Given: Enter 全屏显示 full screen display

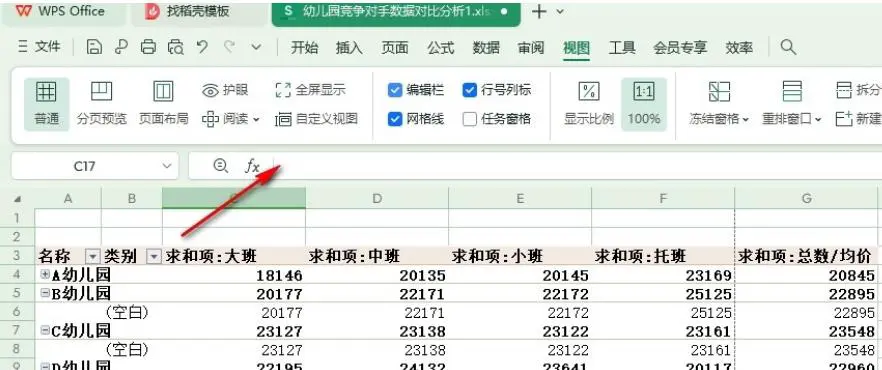Looking at the screenshot, I should (x=310, y=90).
